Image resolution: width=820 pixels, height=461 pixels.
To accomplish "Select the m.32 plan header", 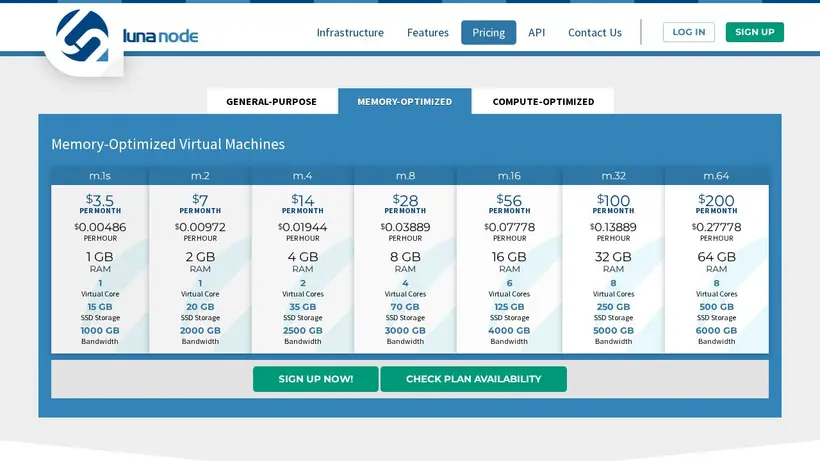I will pyautogui.click(x=613, y=176).
